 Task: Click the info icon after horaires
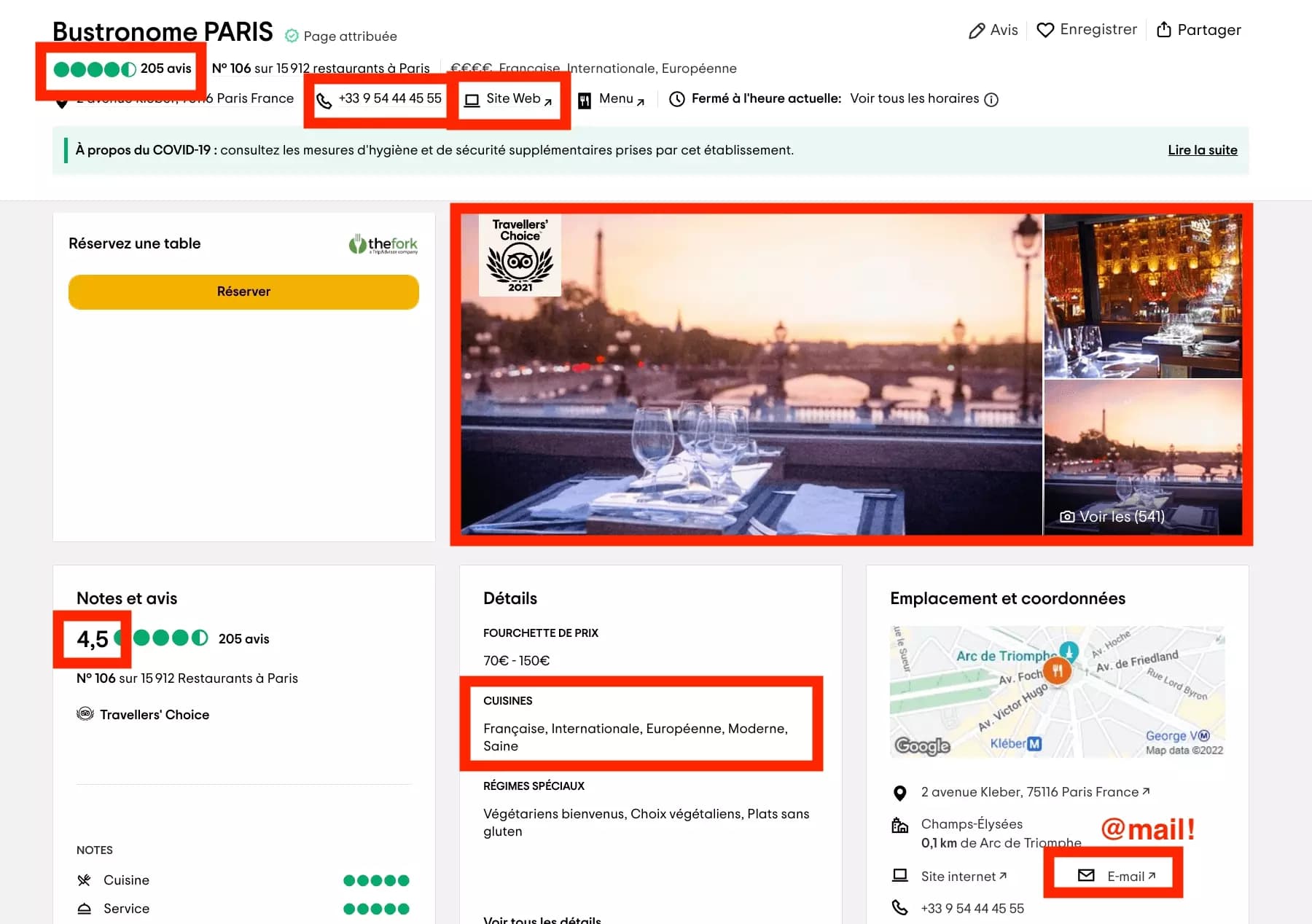pyautogui.click(x=991, y=100)
